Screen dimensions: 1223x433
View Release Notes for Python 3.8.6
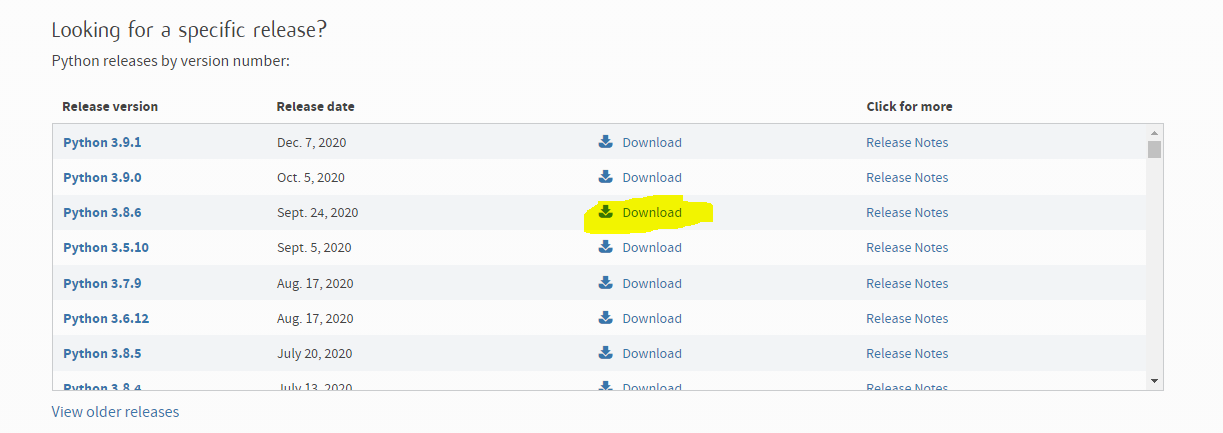[x=907, y=212]
